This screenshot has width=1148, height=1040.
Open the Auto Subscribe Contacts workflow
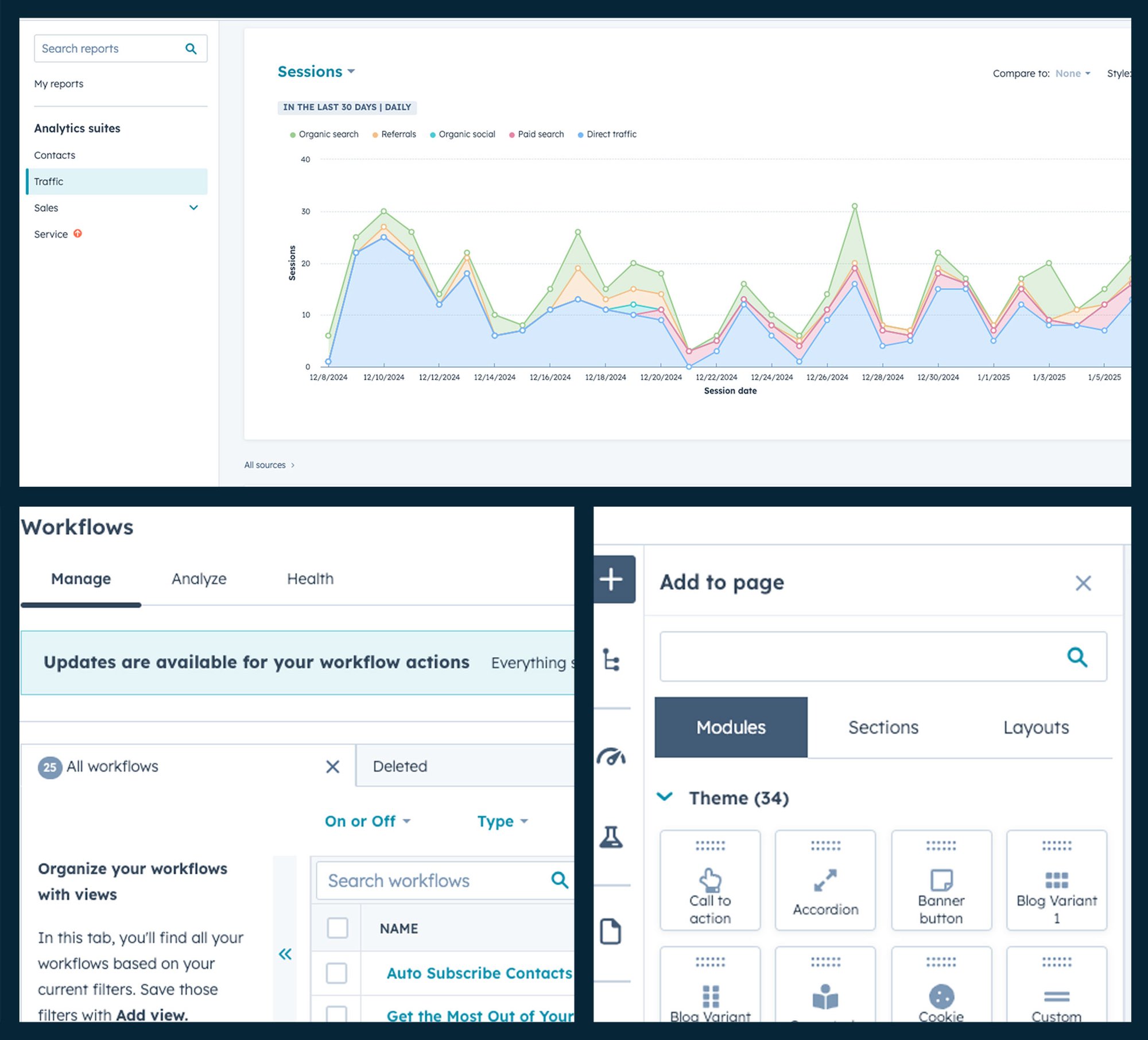click(479, 973)
